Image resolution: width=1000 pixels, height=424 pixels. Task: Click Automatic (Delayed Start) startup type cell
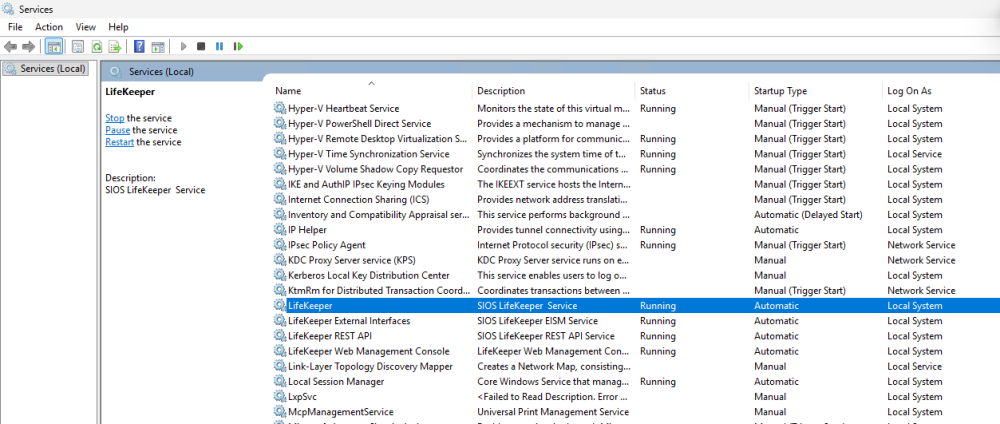[x=808, y=215]
